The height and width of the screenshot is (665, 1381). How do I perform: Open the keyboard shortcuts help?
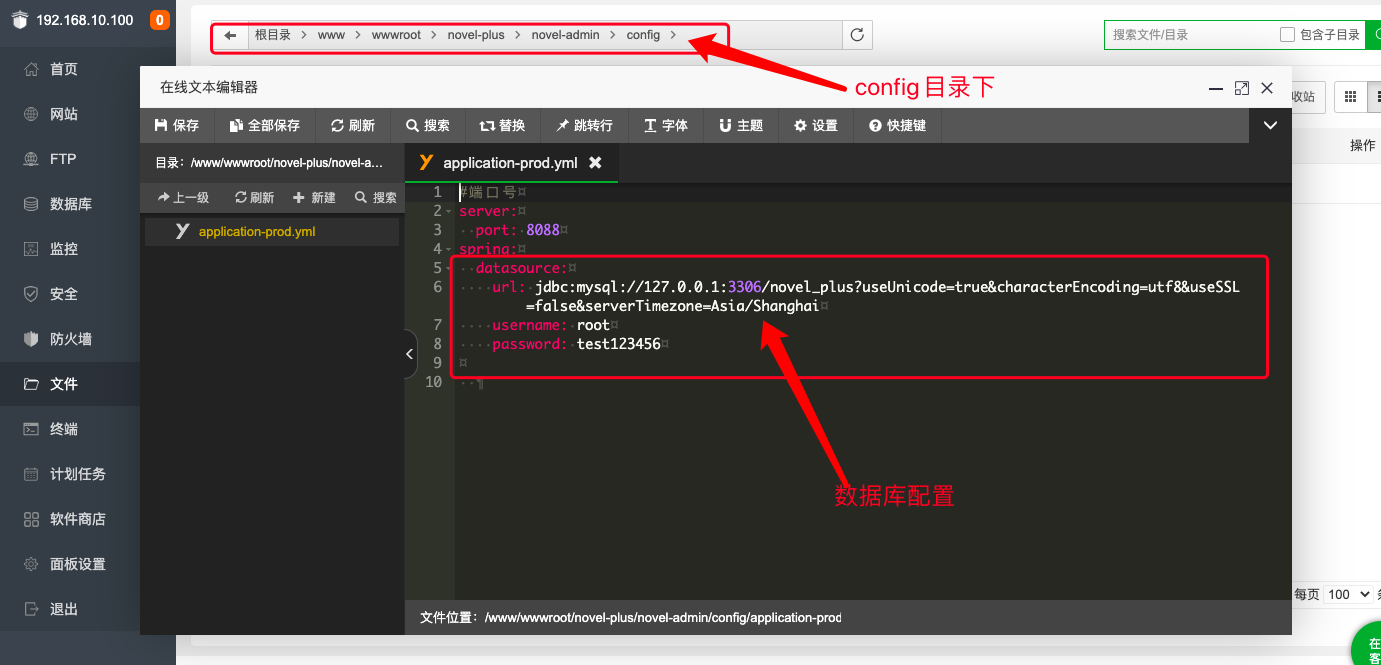coord(898,125)
